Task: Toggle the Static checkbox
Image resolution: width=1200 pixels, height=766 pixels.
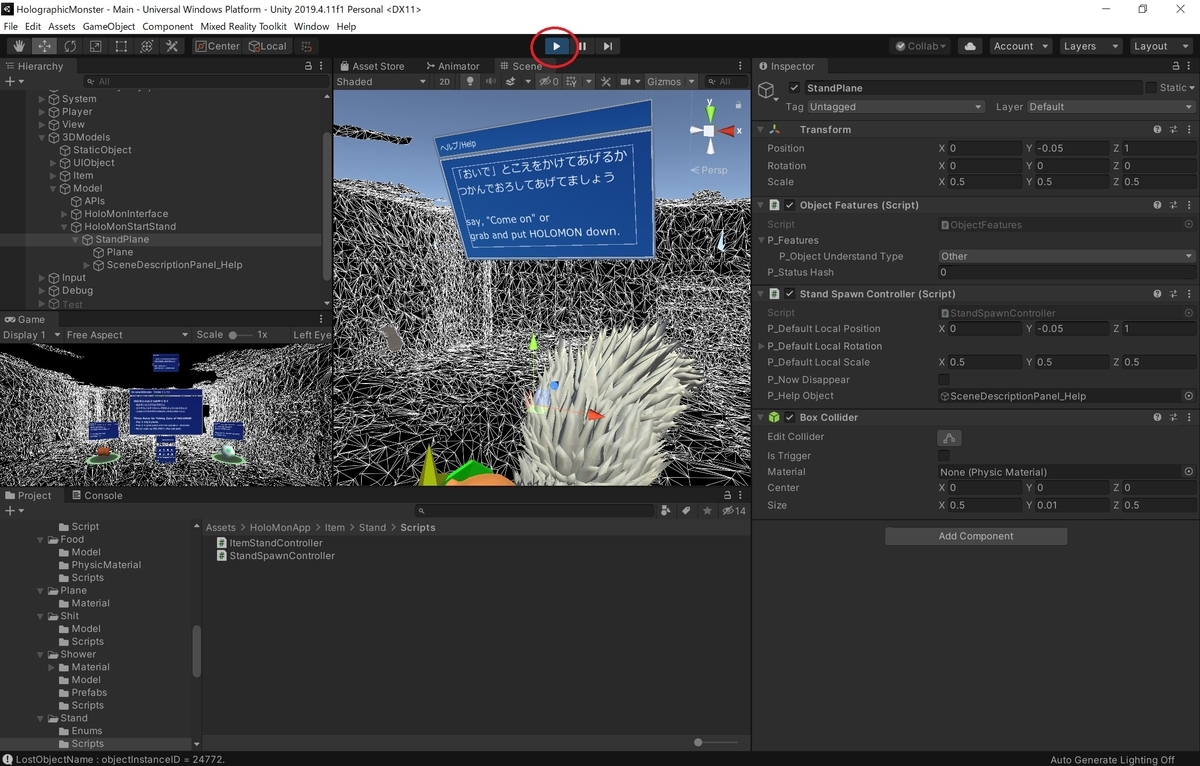Action: pyautogui.click(x=1151, y=88)
